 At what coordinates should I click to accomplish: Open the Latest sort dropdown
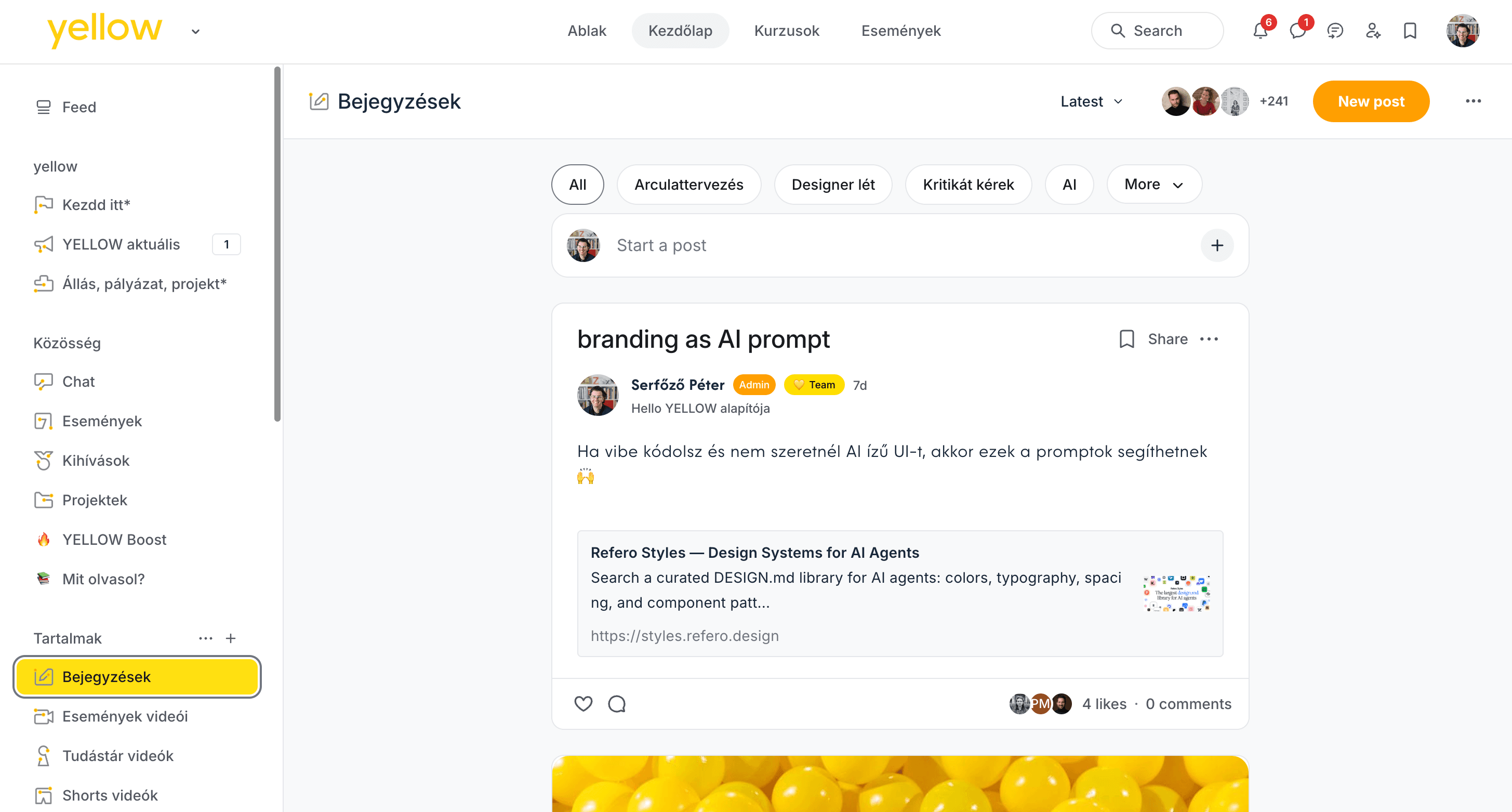pos(1092,101)
